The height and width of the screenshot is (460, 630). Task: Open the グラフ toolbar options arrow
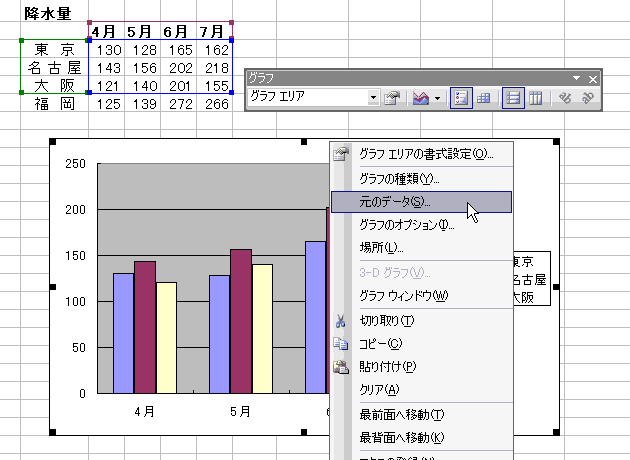tap(577, 78)
